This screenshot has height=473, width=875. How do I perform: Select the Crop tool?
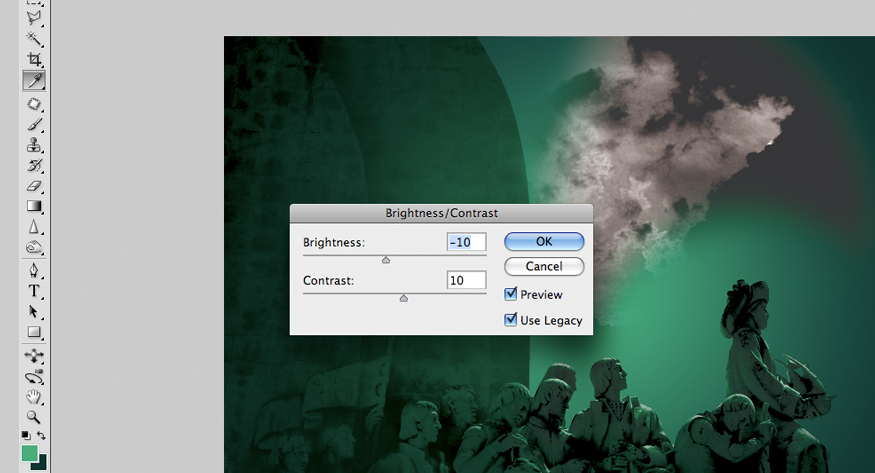(x=33, y=59)
